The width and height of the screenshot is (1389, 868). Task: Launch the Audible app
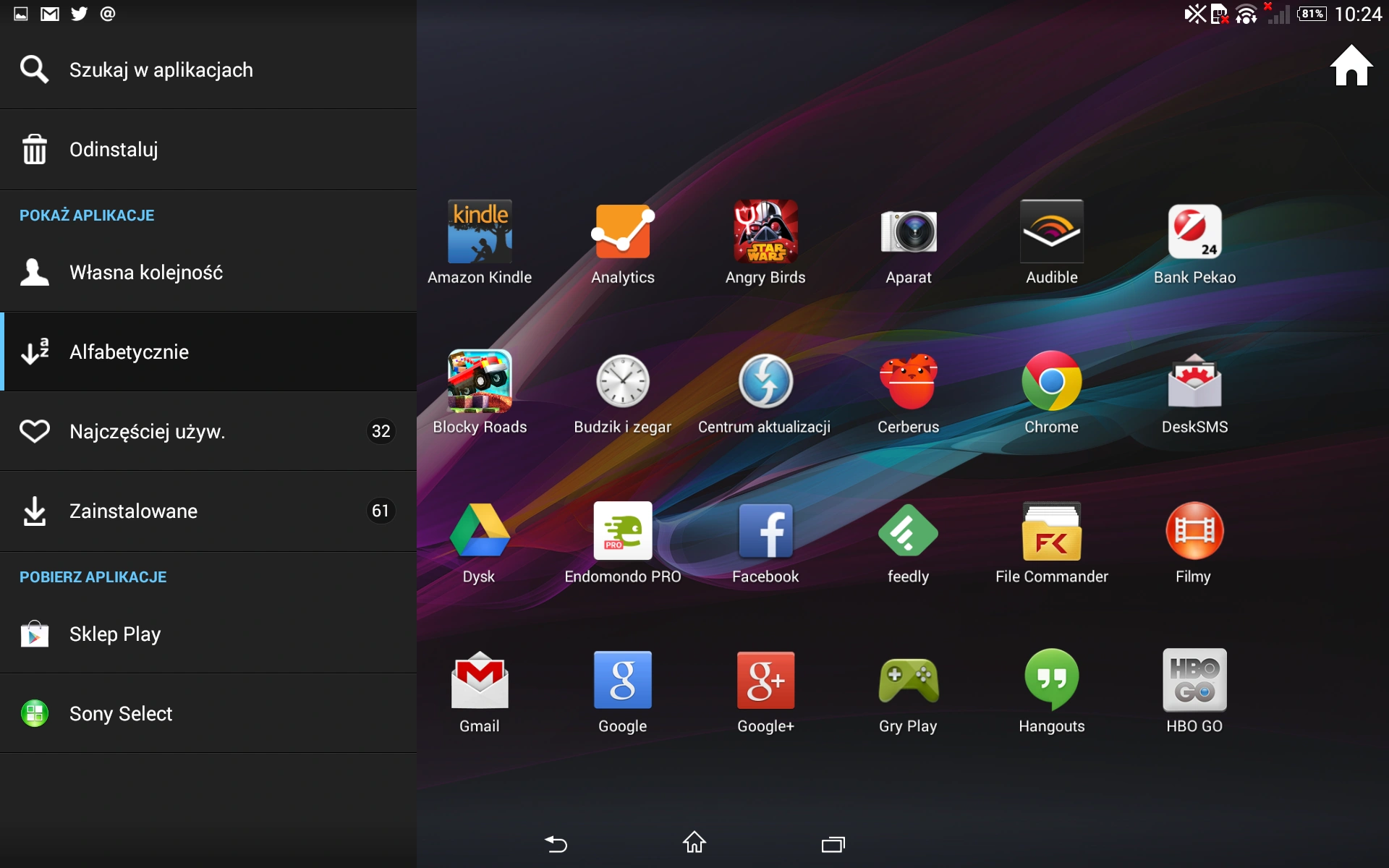click(x=1051, y=242)
